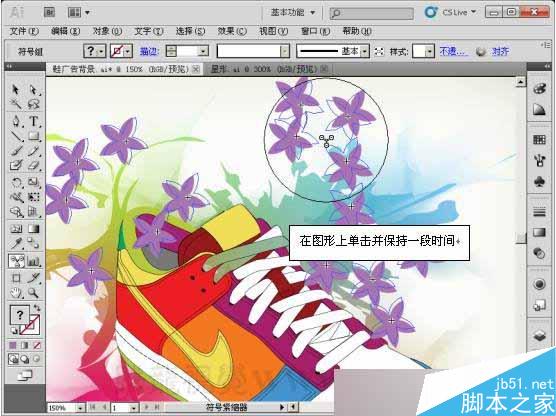Select the Type tool

coord(34,121)
